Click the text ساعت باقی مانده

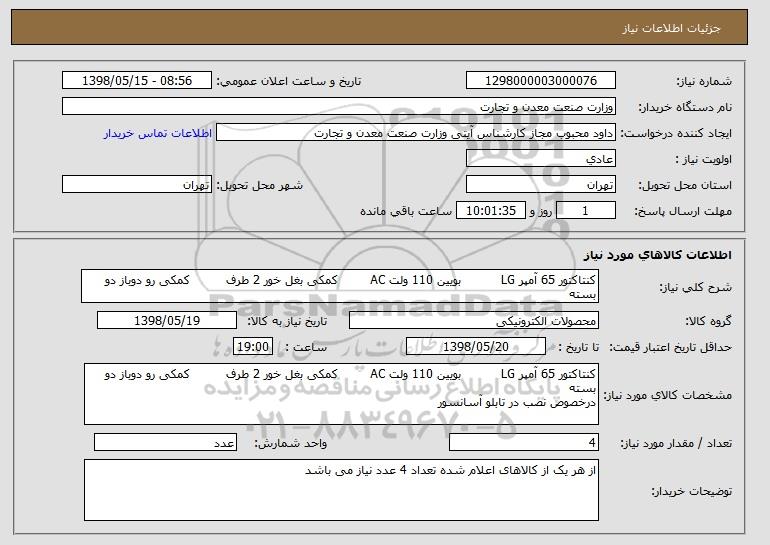click(x=406, y=211)
